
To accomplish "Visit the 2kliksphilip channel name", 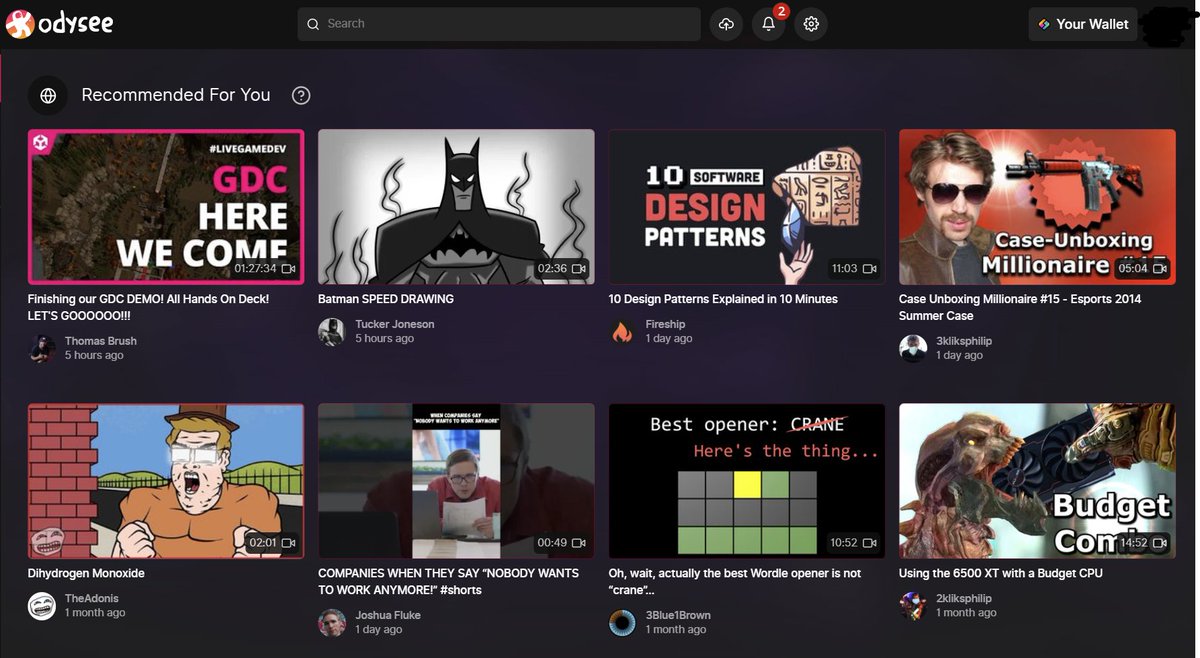I will [964, 598].
